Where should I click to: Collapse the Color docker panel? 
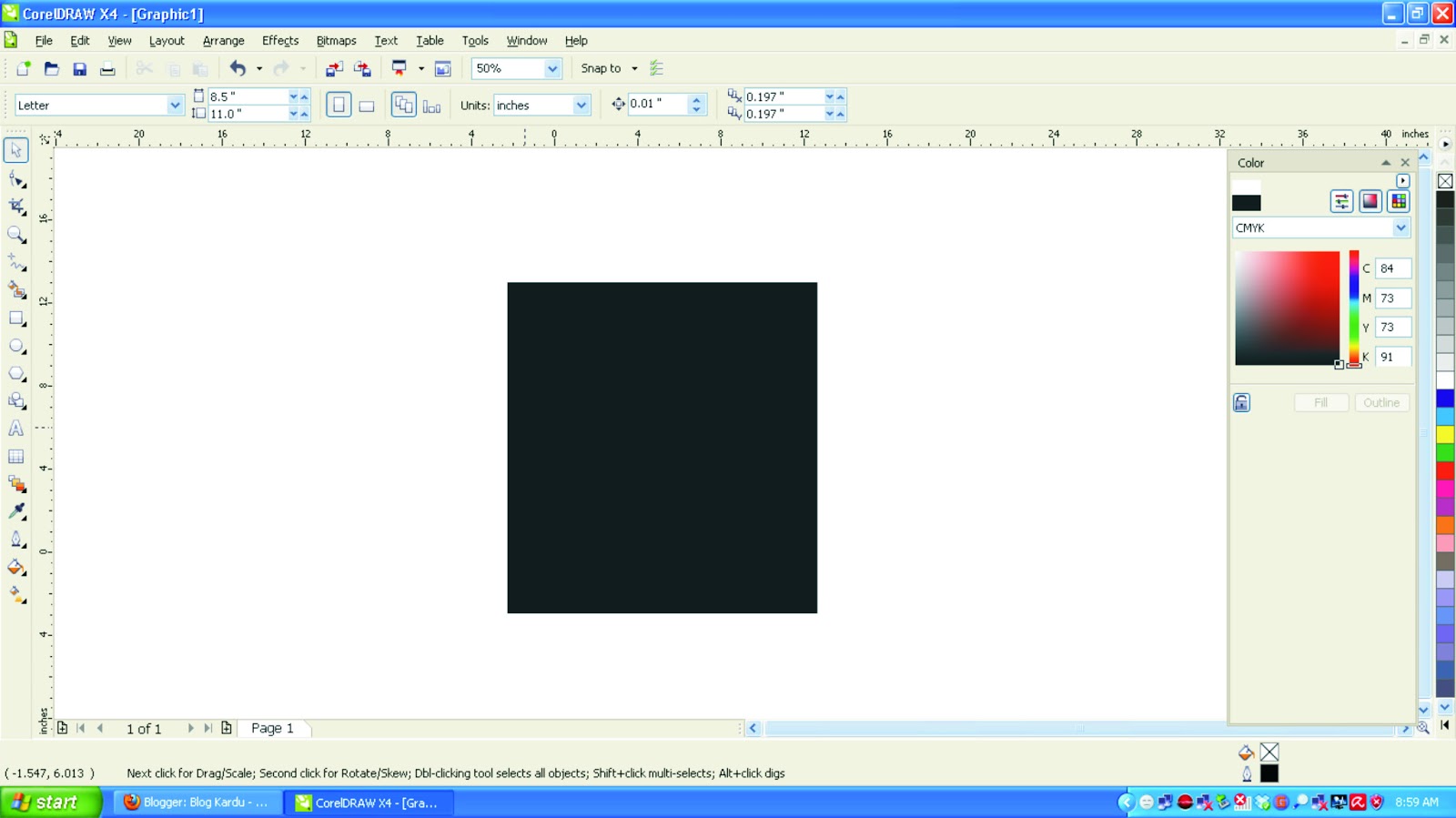pyautogui.click(x=1386, y=163)
